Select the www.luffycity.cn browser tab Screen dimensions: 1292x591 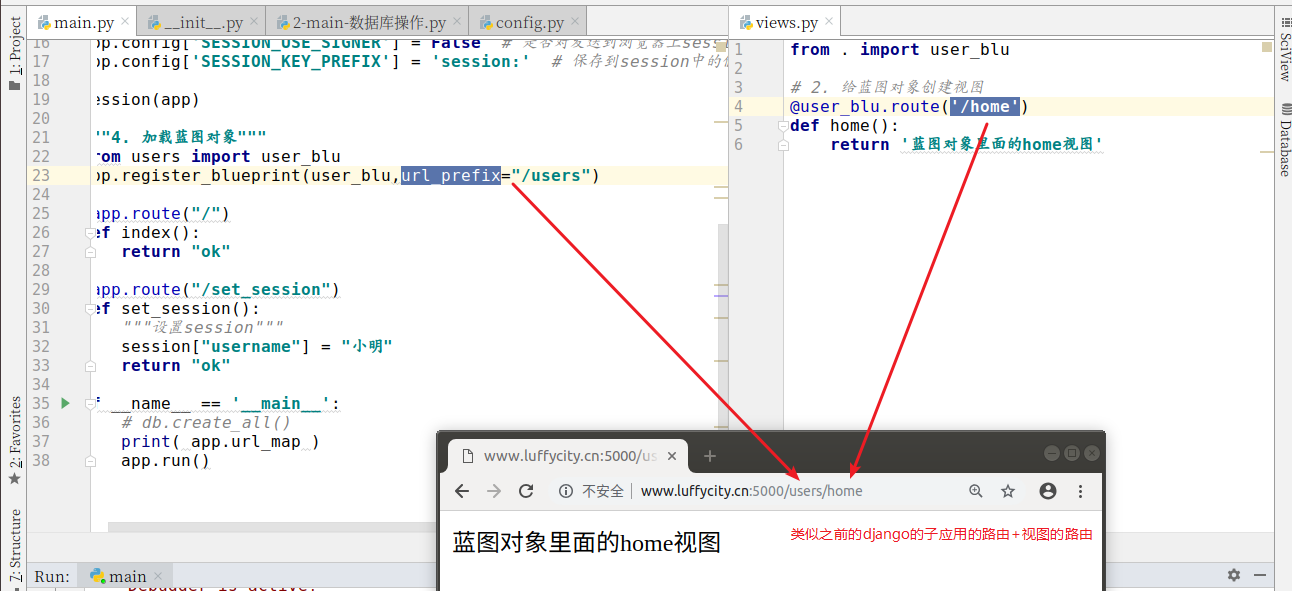567,456
